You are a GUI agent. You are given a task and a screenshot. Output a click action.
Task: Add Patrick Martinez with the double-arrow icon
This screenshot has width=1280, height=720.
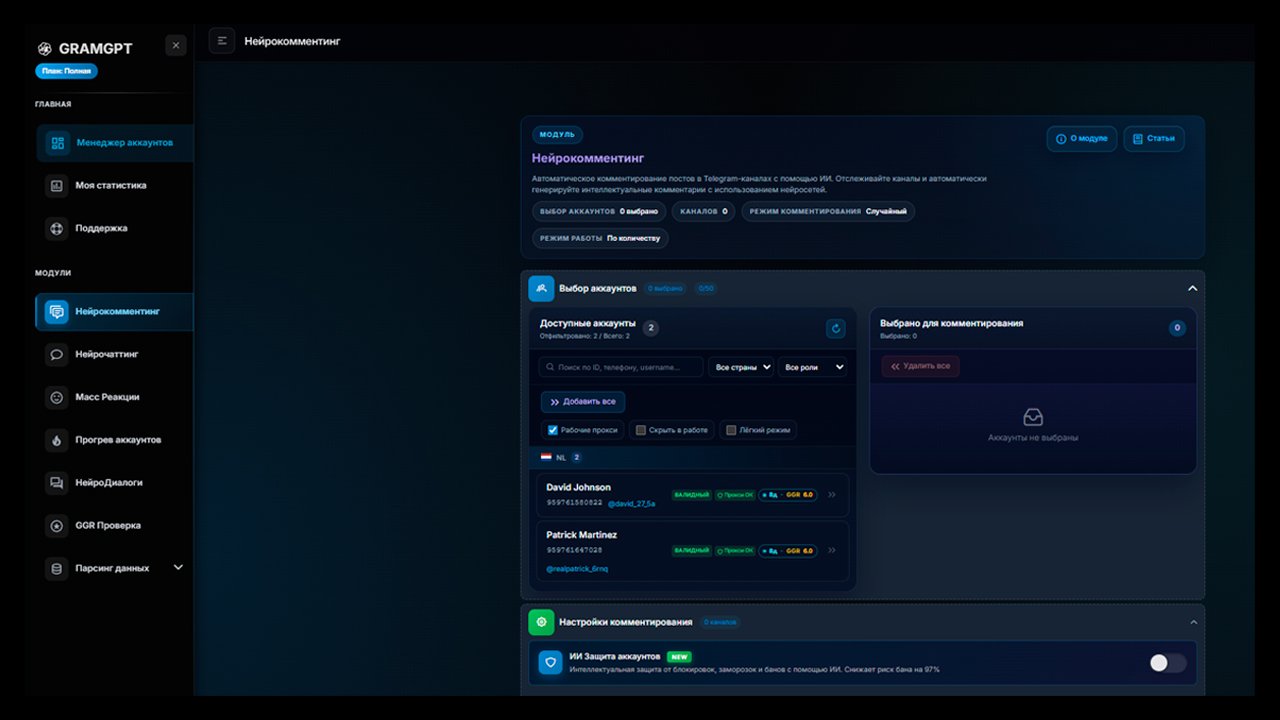(x=832, y=550)
